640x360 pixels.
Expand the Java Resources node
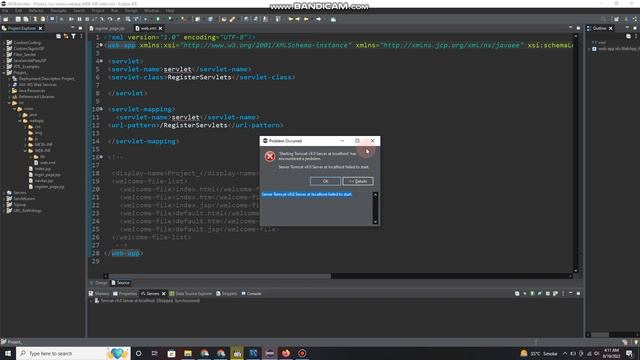point(10,91)
